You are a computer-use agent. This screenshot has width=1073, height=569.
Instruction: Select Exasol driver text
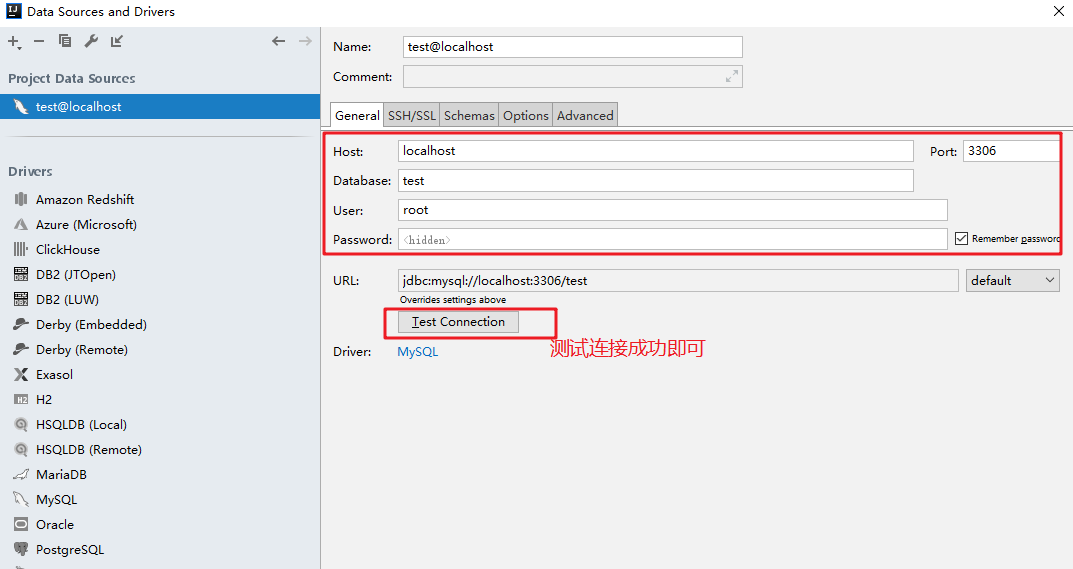pyautogui.click(x=54, y=375)
